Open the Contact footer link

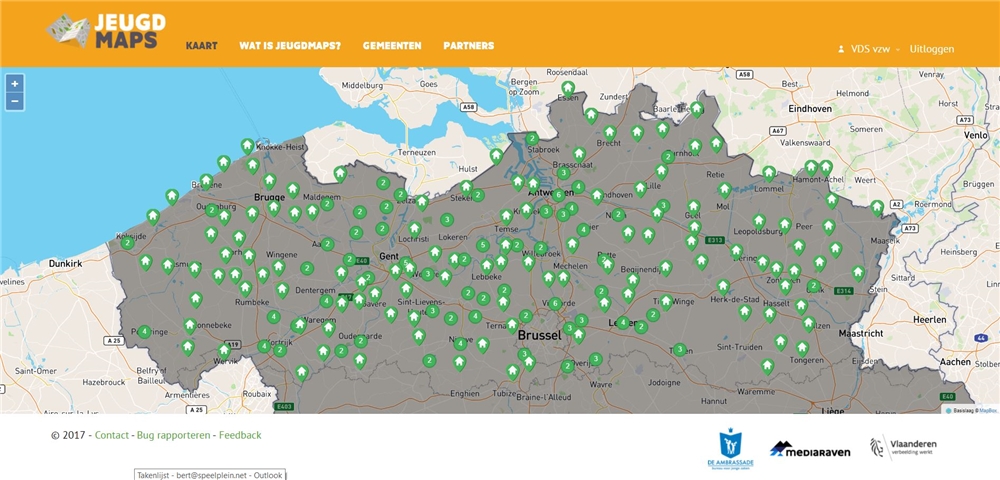click(x=112, y=435)
